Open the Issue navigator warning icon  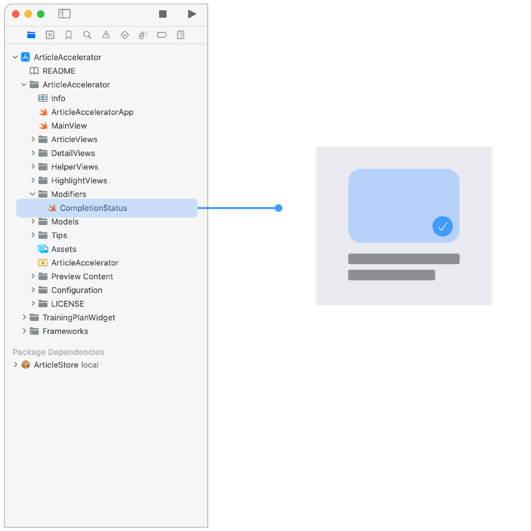[x=106, y=35]
